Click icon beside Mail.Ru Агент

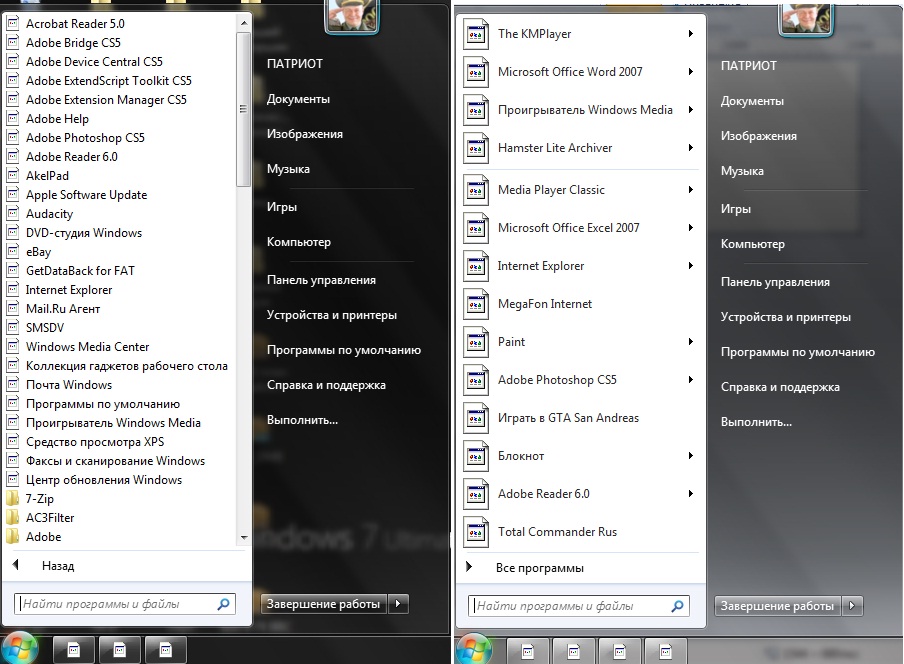click(13, 309)
